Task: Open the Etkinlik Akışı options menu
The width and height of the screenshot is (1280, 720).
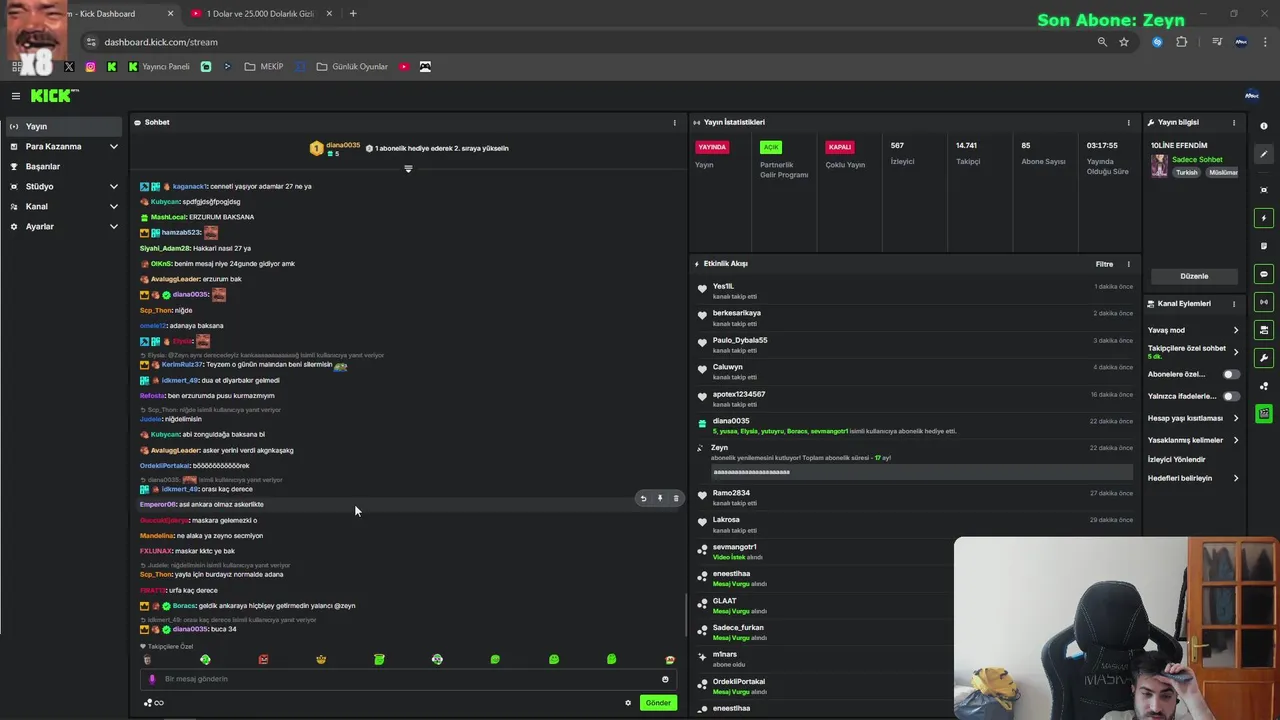Action: coord(1129,264)
